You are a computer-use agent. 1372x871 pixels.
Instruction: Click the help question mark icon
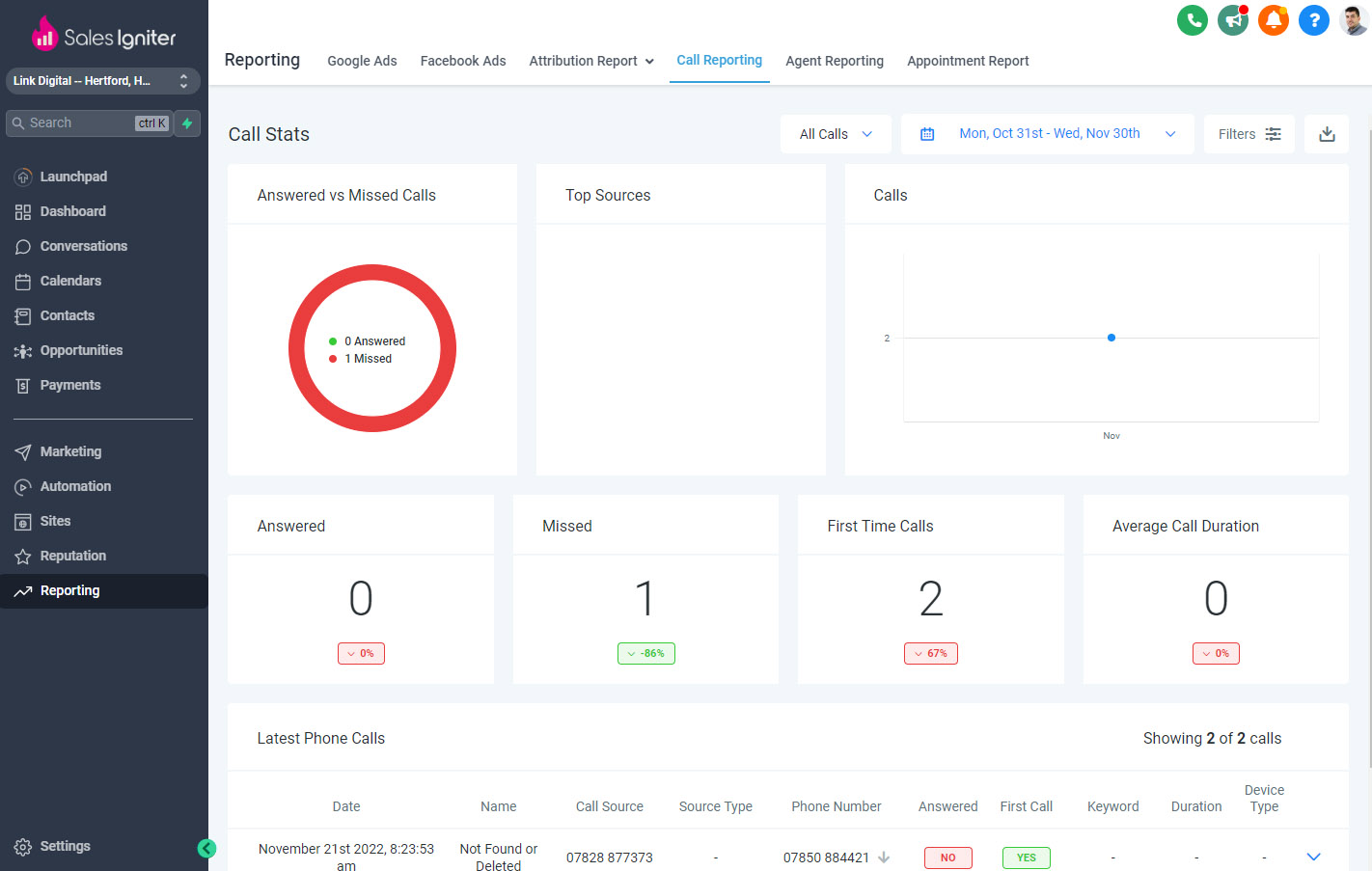1314,20
